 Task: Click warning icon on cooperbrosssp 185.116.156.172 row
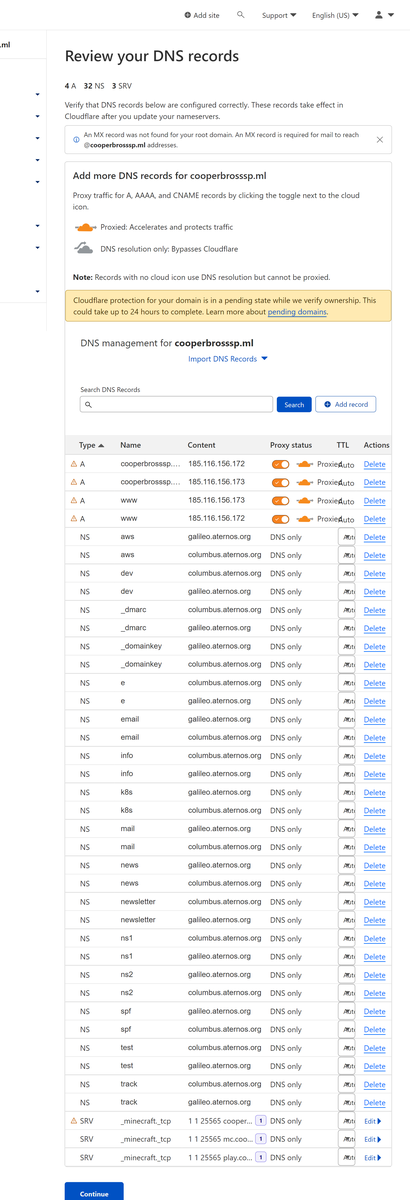pos(73,464)
